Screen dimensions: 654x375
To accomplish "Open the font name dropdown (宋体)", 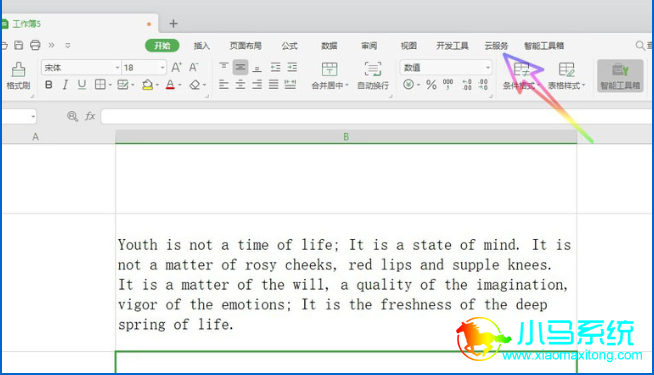I will (117, 68).
